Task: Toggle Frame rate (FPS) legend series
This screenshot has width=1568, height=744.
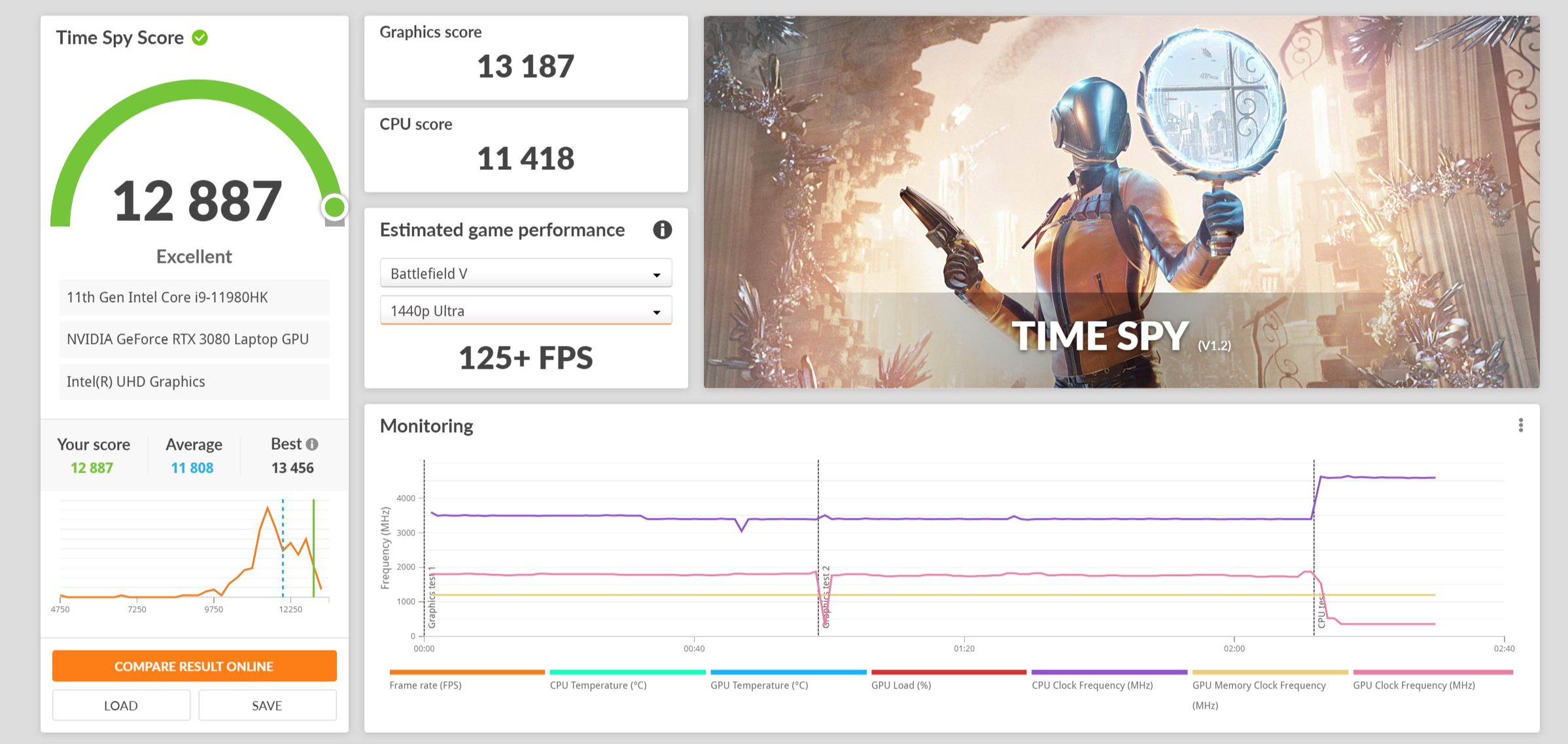Action: coord(425,685)
